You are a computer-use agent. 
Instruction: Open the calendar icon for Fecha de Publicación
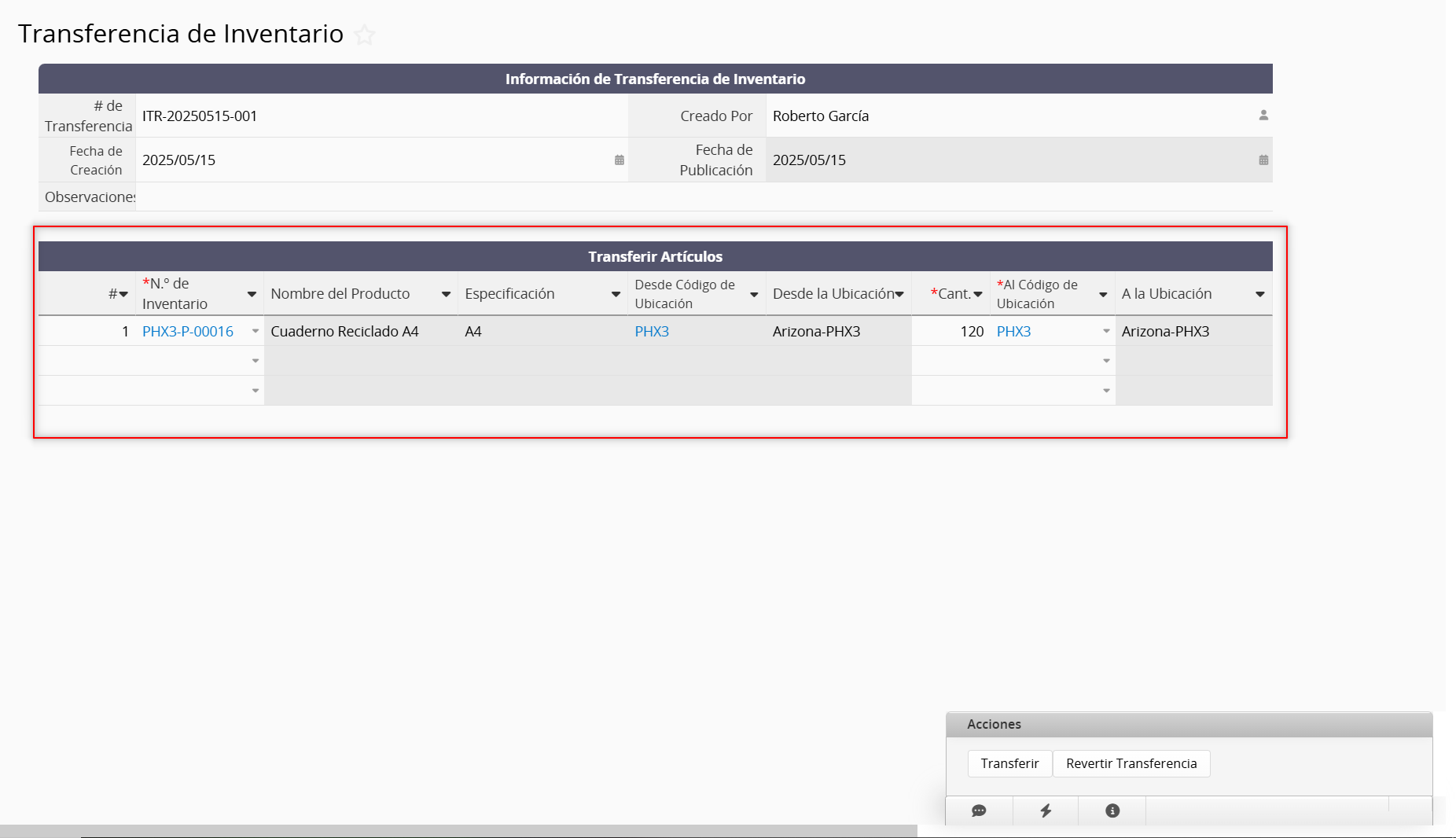point(1263,160)
